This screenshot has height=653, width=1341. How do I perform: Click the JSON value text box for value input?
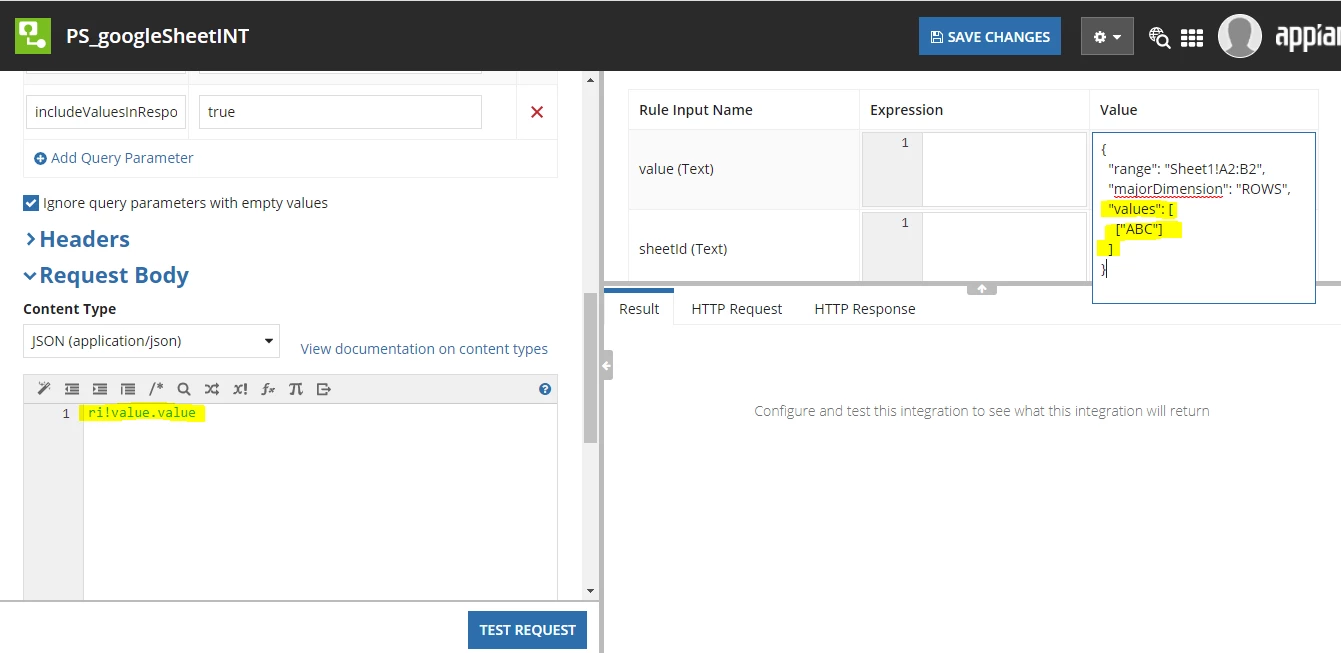coord(1203,218)
